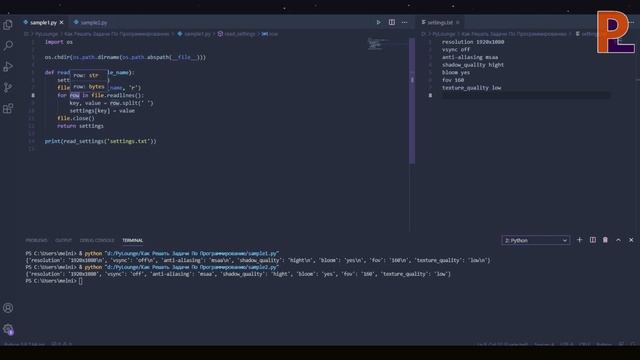
Task: Click the 'bloom yes' line in settings.txt
Action: 456,72
